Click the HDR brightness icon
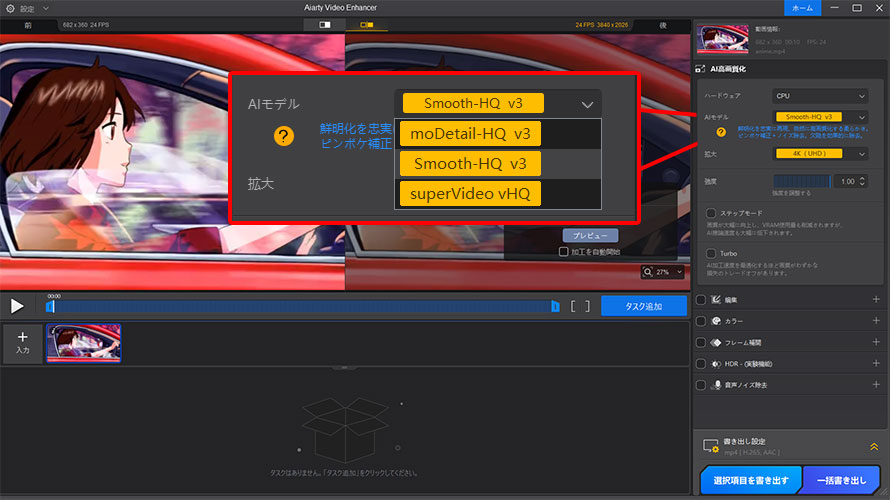Screen dimensions: 890x500 click(716, 364)
